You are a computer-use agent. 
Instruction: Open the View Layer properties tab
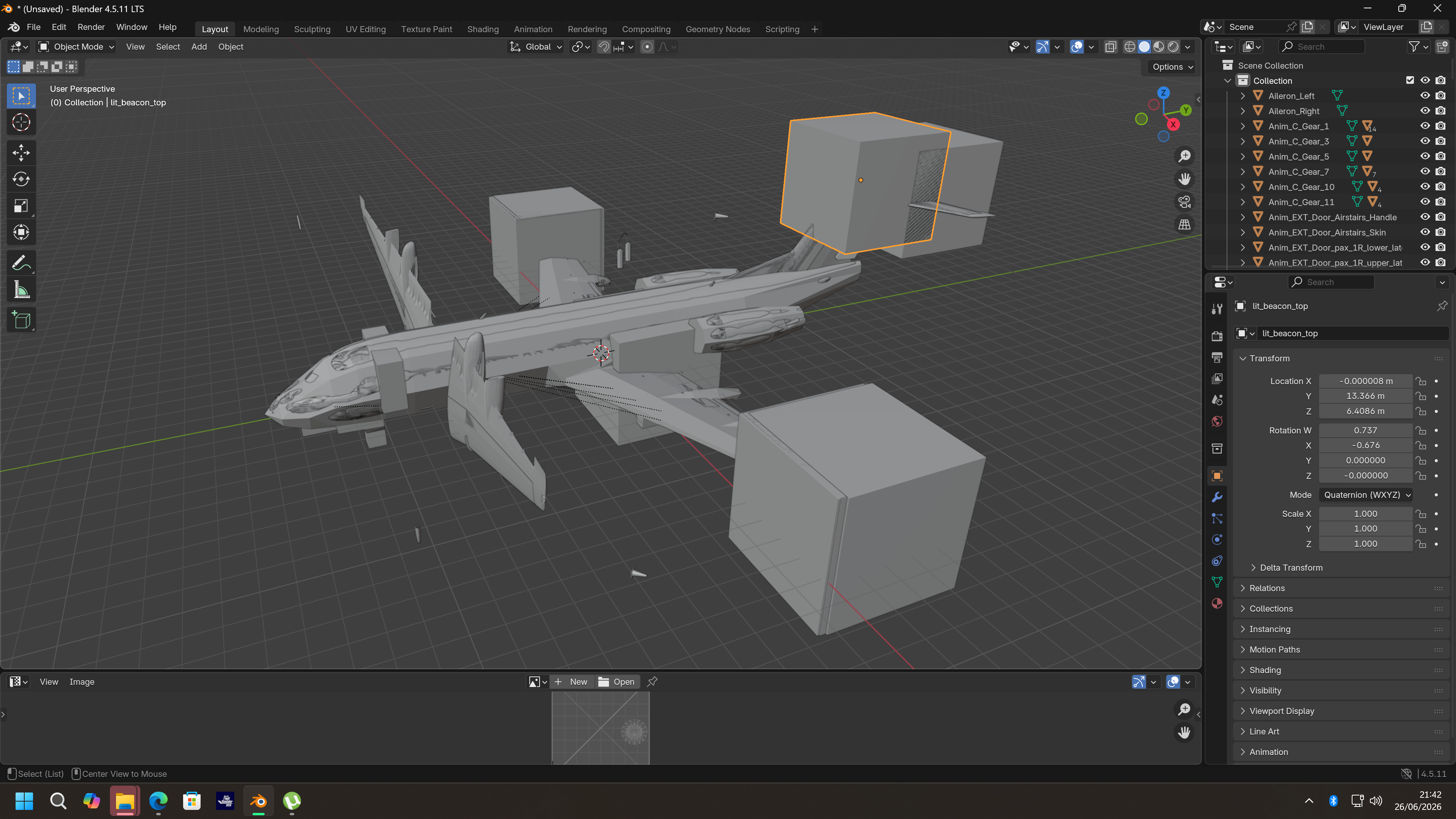tap(1217, 378)
